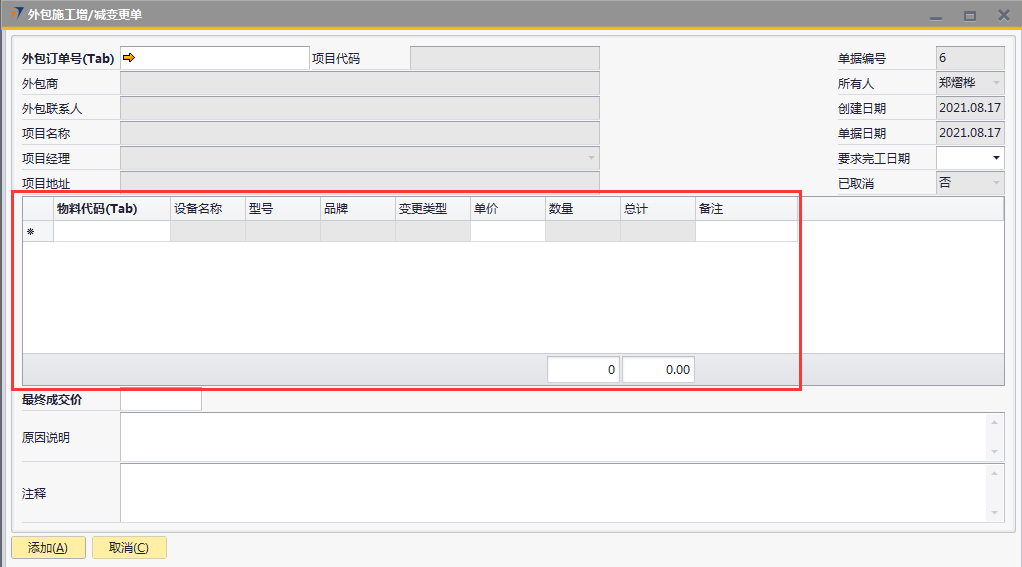Open the 项目经理 dropdown list
Screen dimensions: 1022x567
591,158
